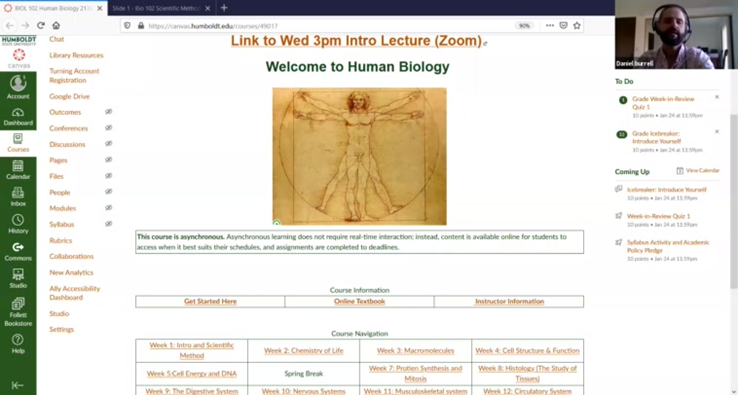
Task: Show site security lock information
Action: [141, 26]
